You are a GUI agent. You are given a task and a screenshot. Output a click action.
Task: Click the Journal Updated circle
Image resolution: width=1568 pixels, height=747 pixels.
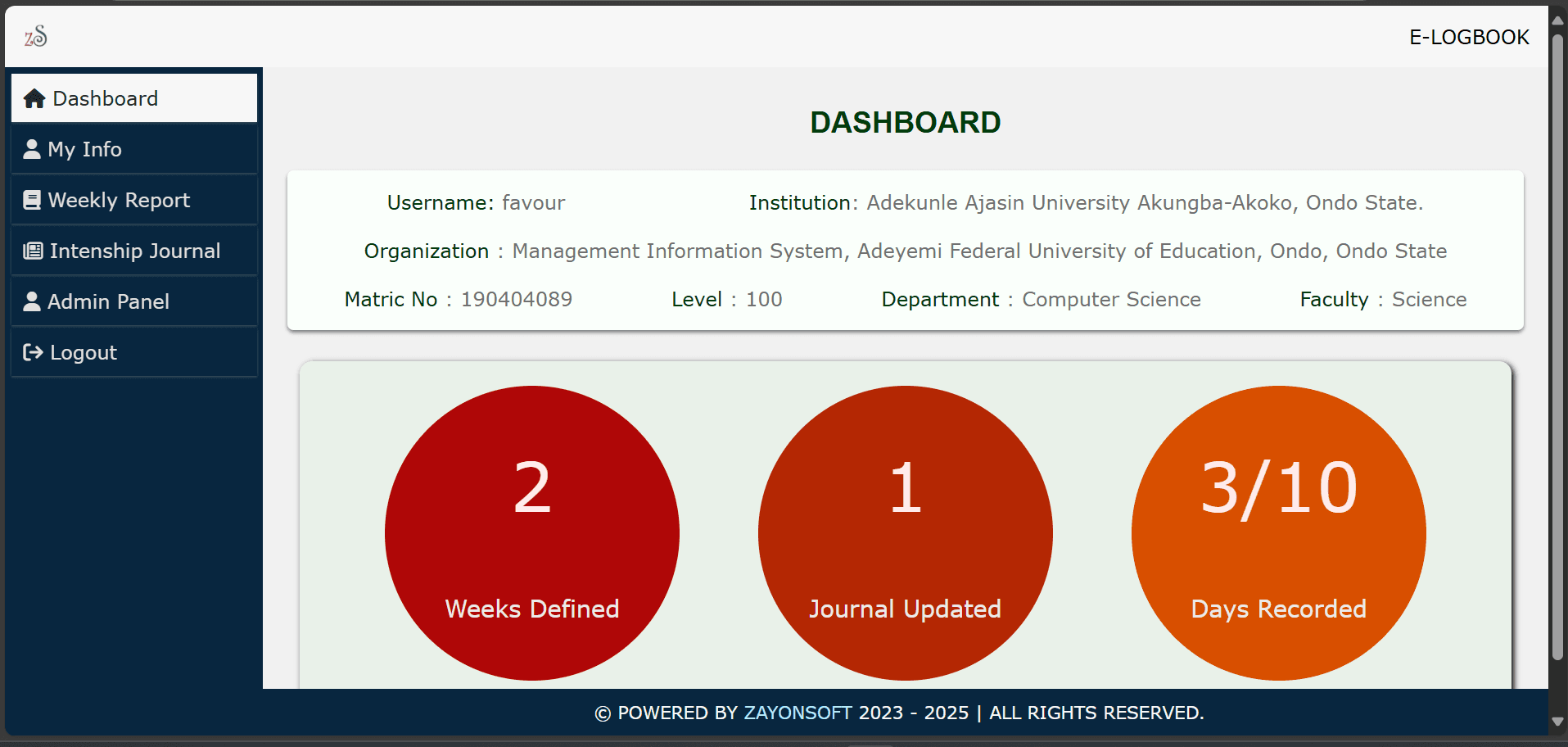pyautogui.click(x=906, y=533)
